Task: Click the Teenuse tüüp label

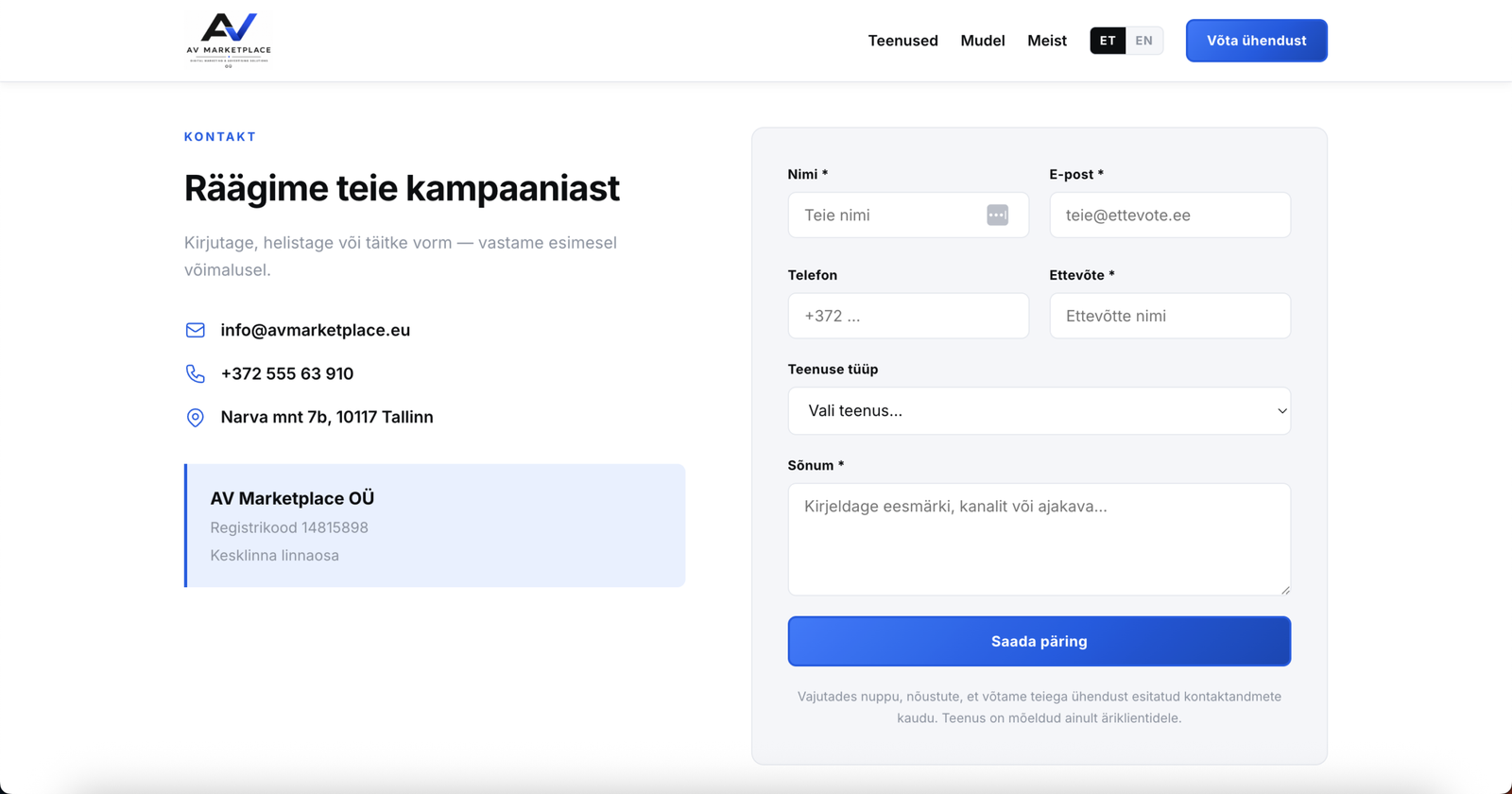Action: point(833,370)
